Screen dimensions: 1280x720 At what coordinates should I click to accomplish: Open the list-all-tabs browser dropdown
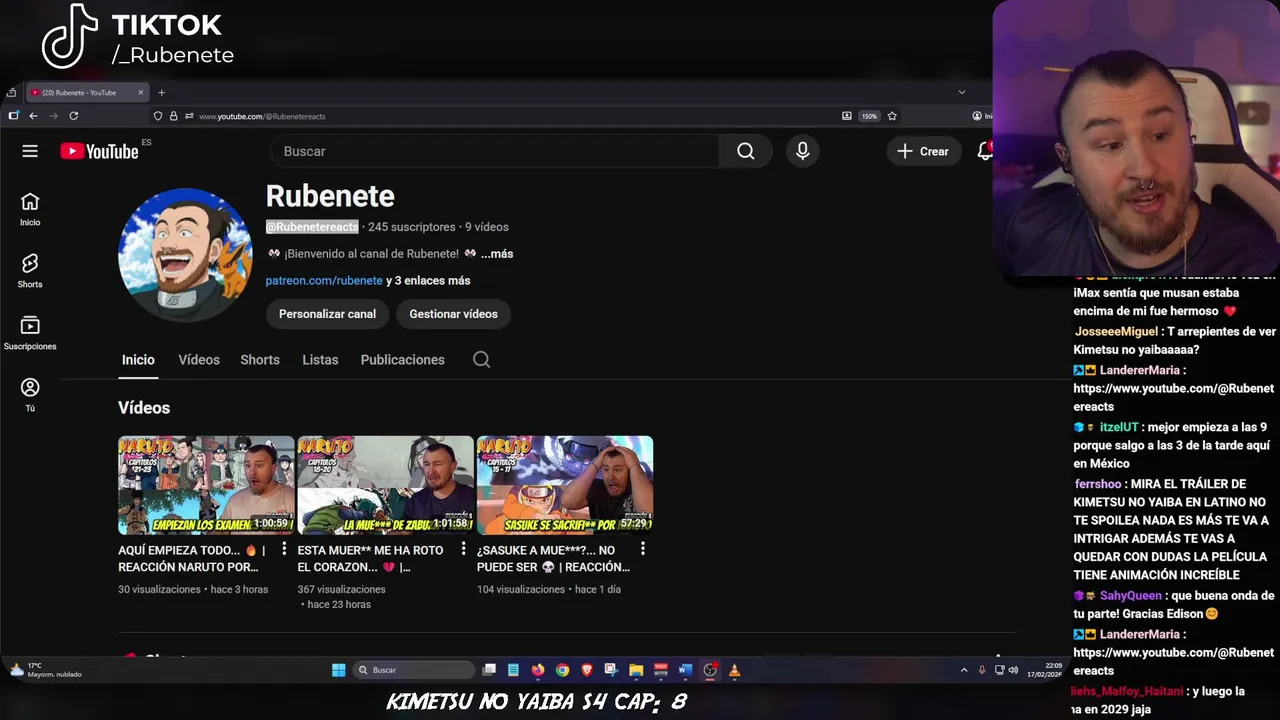point(962,92)
